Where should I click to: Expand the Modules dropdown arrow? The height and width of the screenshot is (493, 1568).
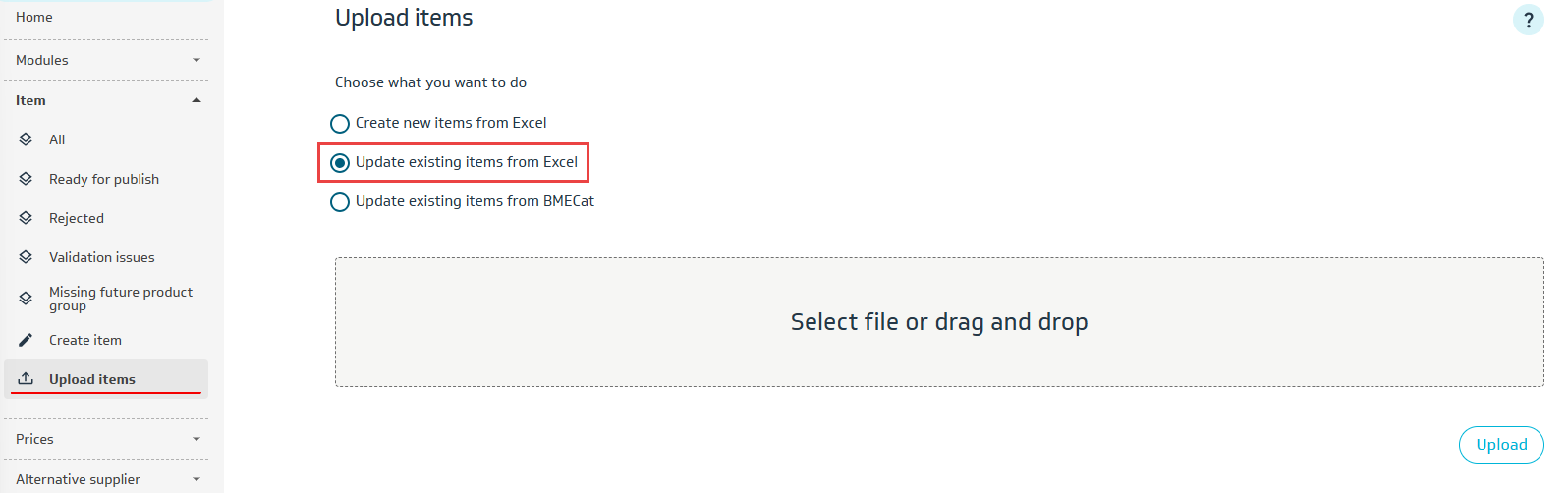196,60
